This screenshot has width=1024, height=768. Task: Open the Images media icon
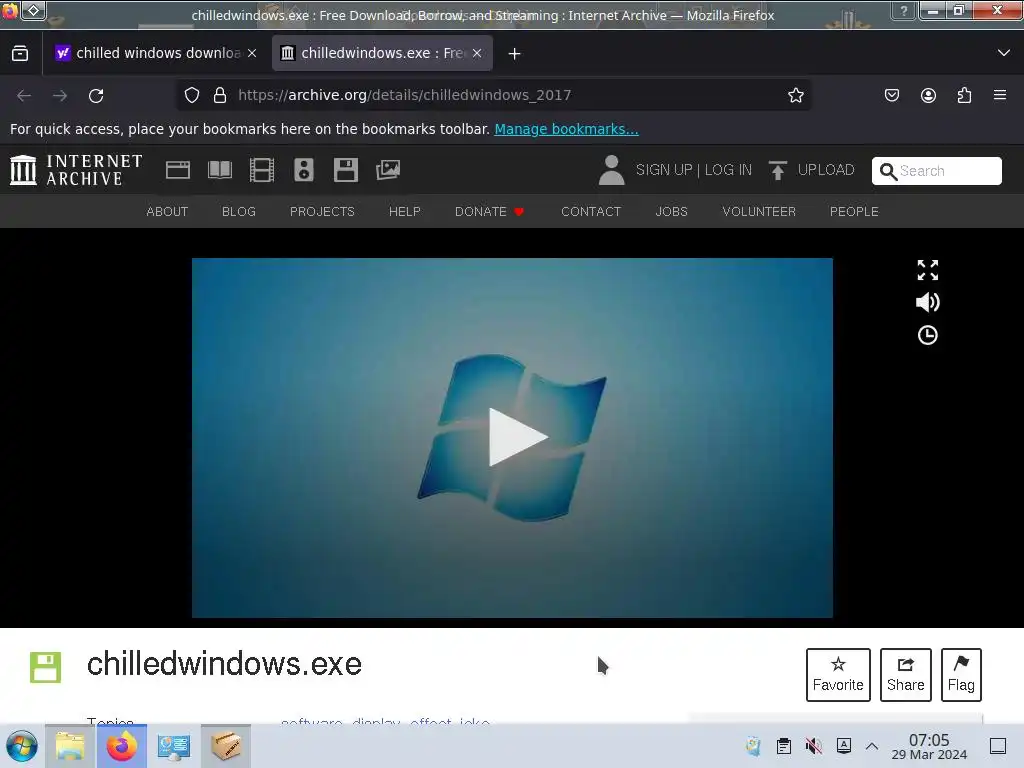tap(388, 170)
